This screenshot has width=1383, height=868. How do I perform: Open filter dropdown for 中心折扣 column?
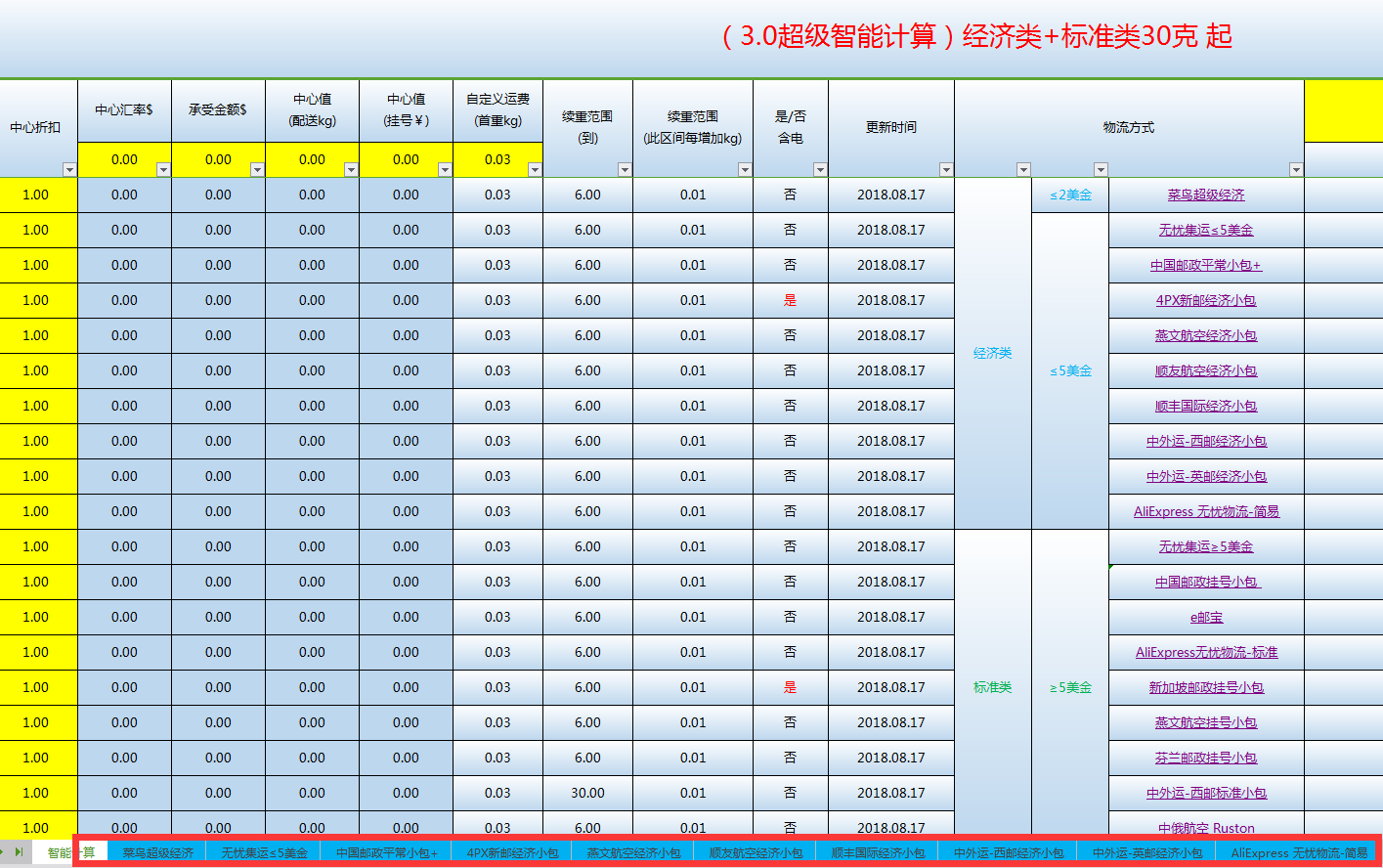(69, 170)
